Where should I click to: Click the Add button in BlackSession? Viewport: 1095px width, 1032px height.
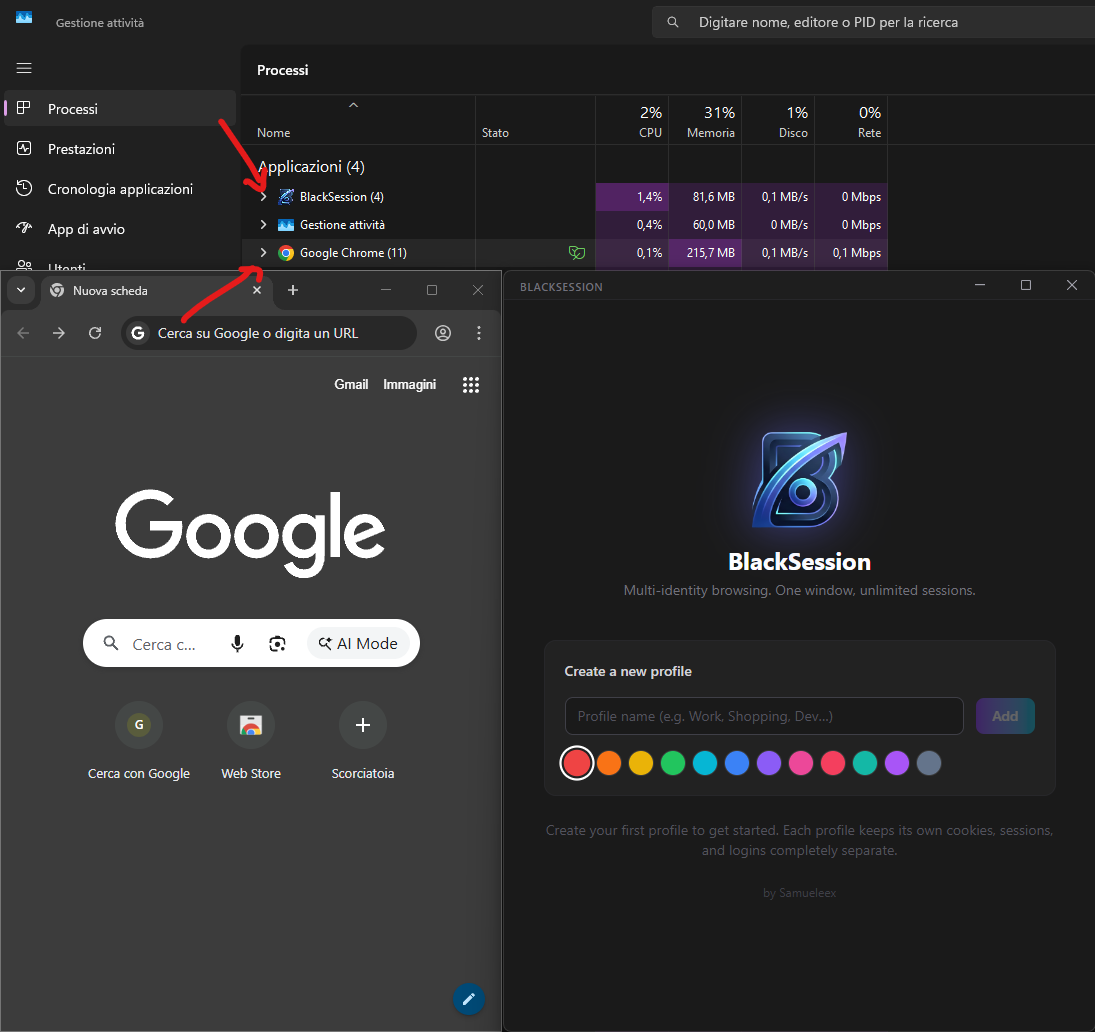[x=1005, y=716]
